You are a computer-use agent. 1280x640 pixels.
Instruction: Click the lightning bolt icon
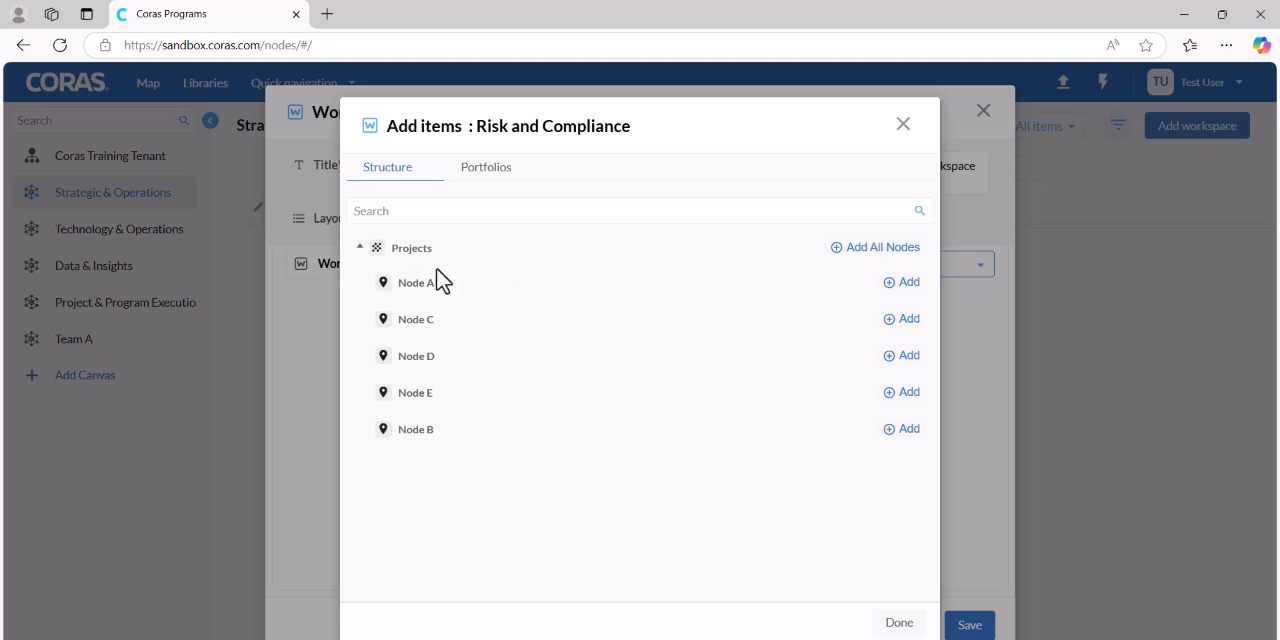(1103, 82)
